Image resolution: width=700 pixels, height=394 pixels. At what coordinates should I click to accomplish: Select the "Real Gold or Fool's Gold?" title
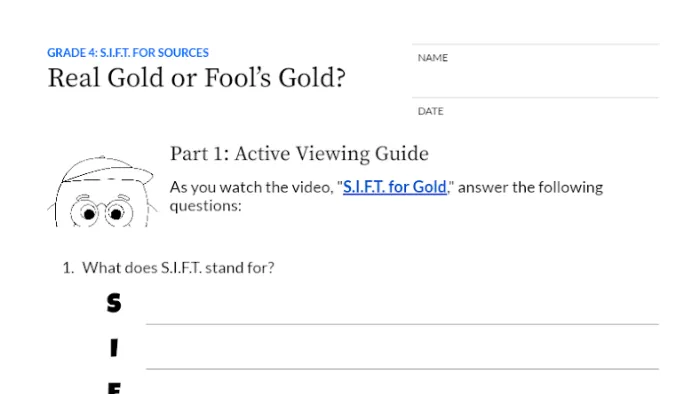196,78
